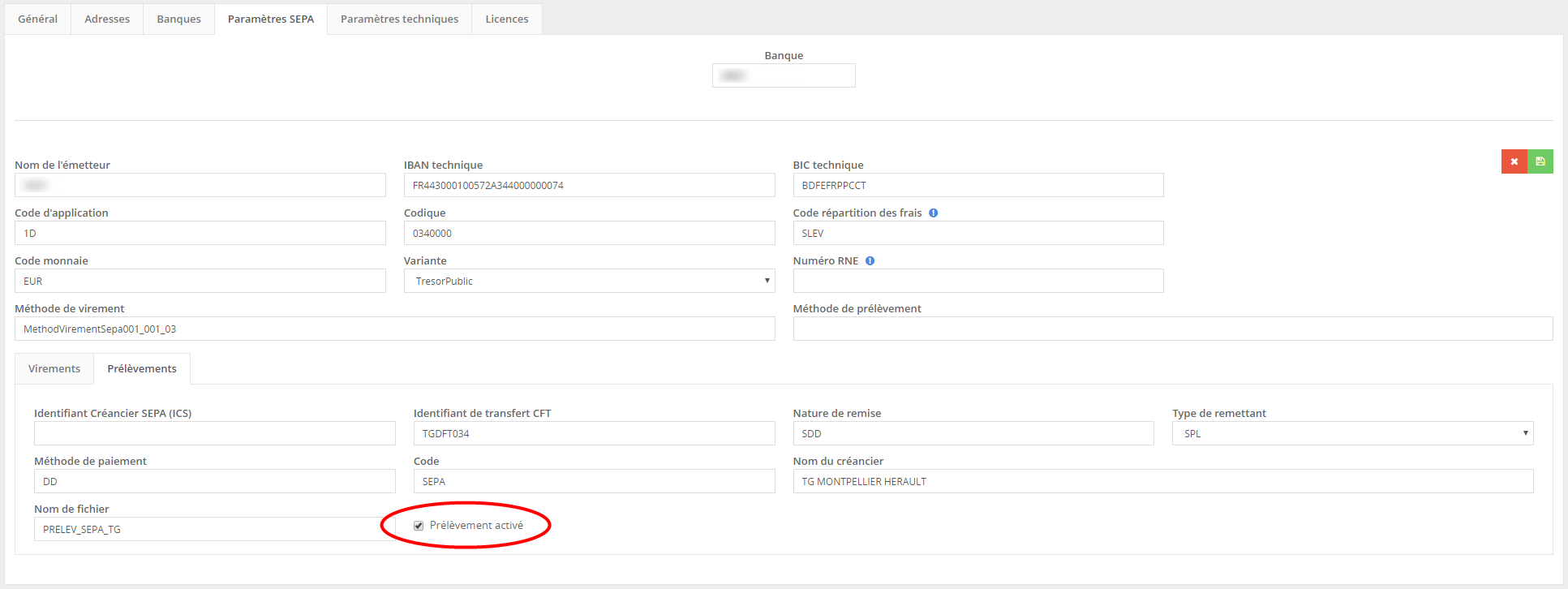Click the Banque field at top
The width and height of the screenshot is (1568, 589).
click(784, 75)
